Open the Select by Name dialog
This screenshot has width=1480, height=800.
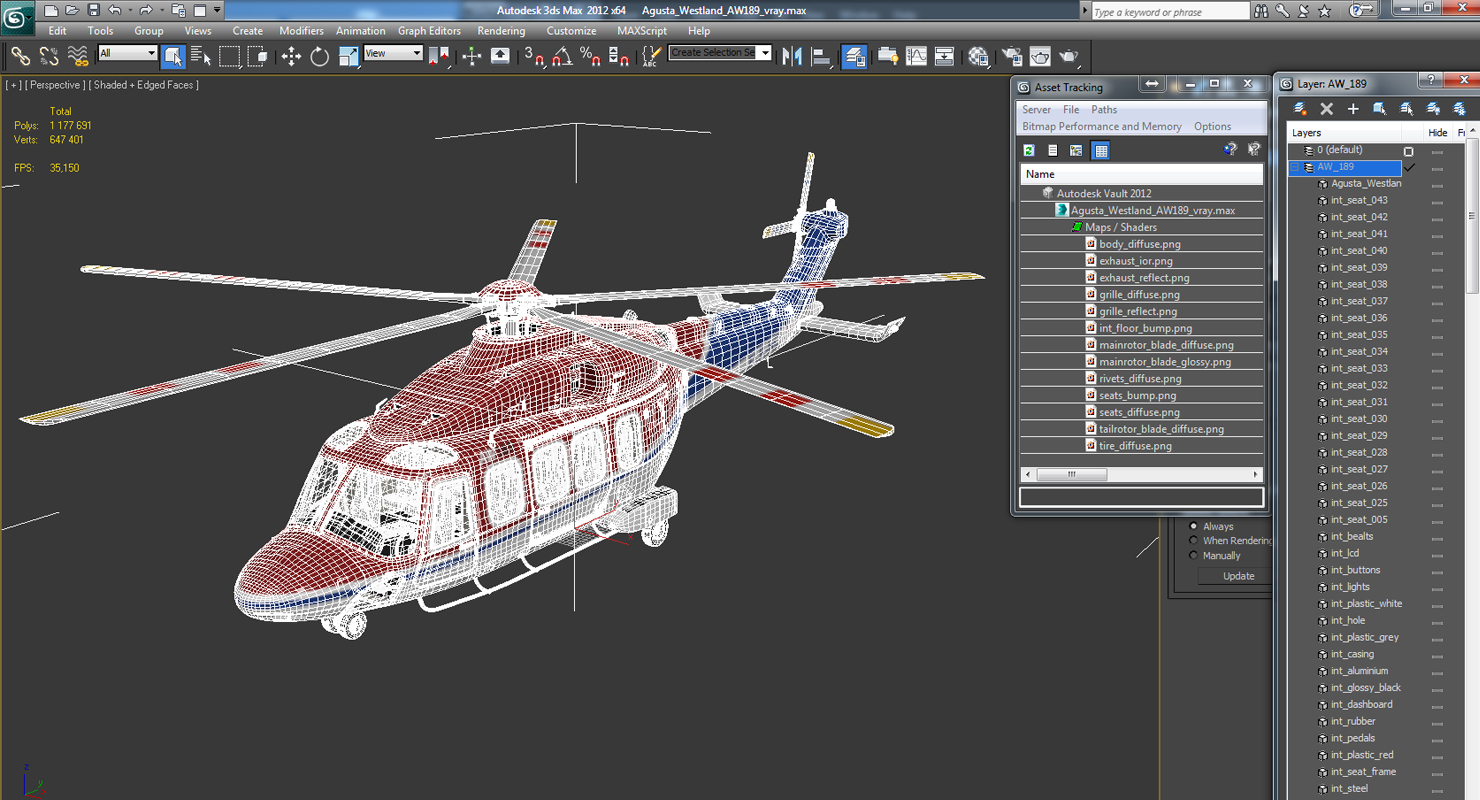click(201, 56)
